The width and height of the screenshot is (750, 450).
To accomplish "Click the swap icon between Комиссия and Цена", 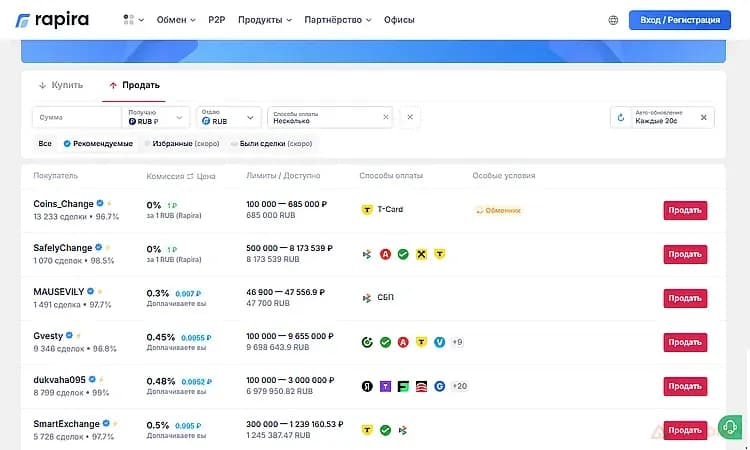I will pyautogui.click(x=190, y=176).
